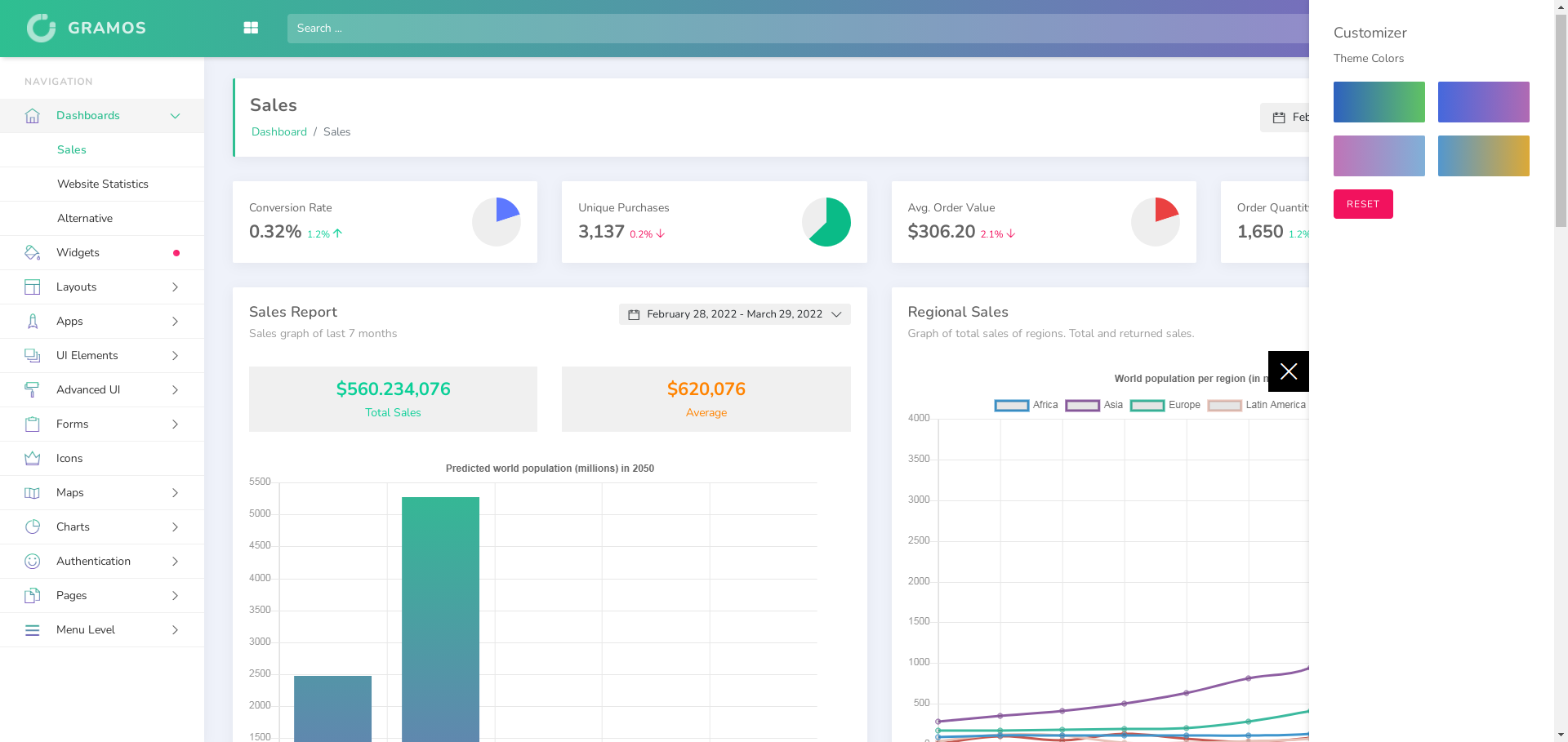Click the Forms clipboard icon
The height and width of the screenshot is (742, 1568).
tap(33, 424)
